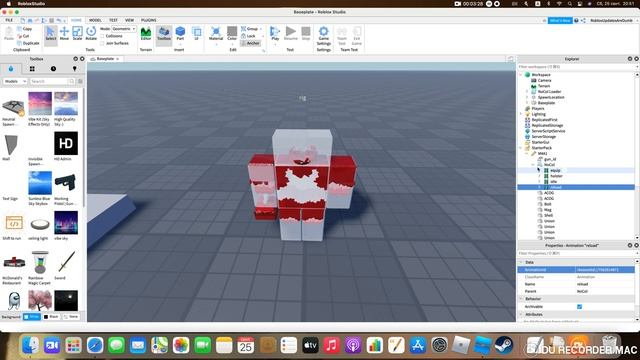Image resolution: width=640 pixels, height=360 pixels.
Task: Open the Mode Geometric dropdown
Action: [124, 29]
